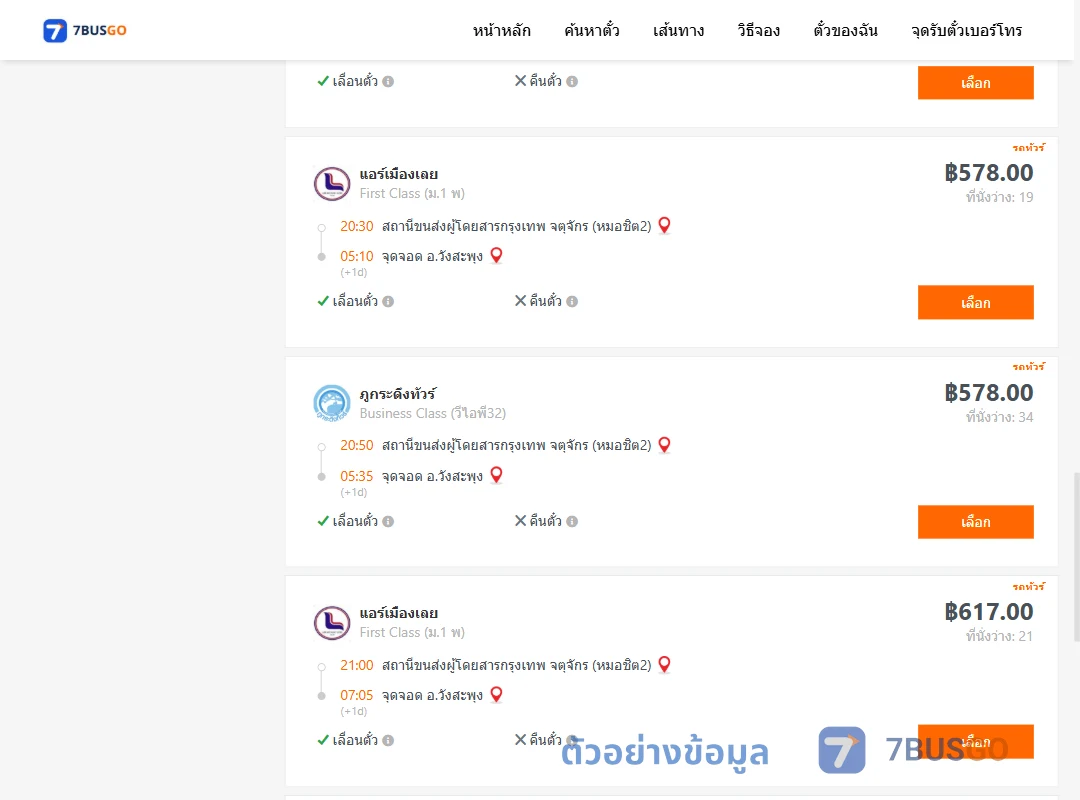
Task: Click the 07:05 arrival time
Action: (357, 695)
